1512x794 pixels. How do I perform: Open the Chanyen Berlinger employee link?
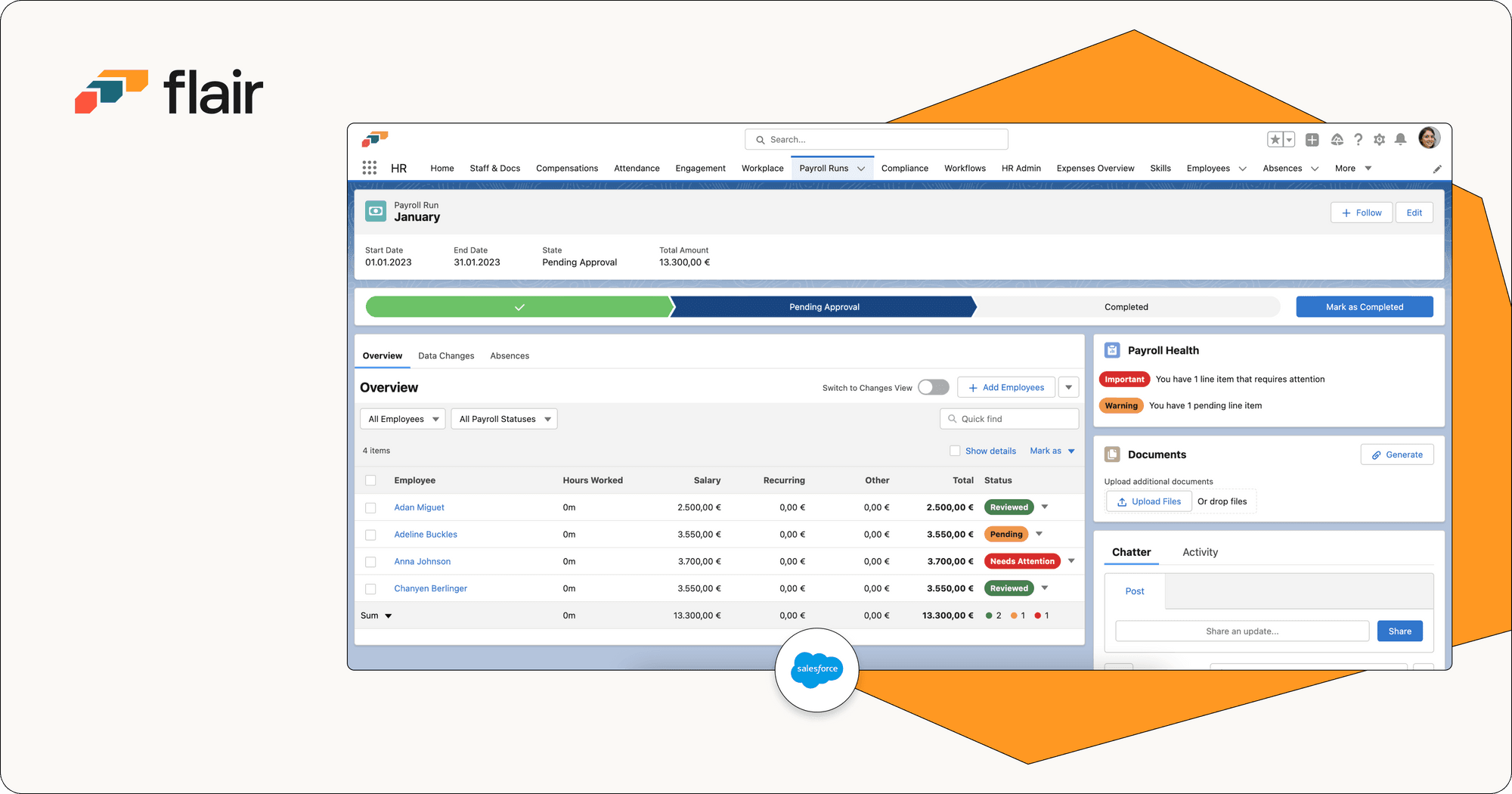(x=430, y=588)
